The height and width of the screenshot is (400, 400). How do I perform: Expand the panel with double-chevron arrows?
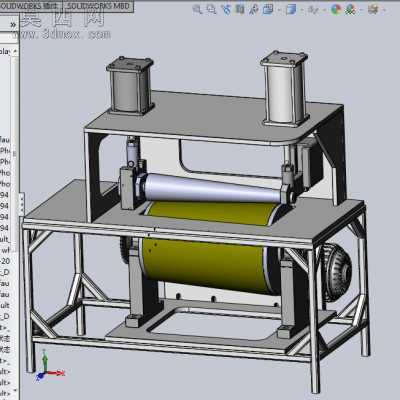[13, 25]
